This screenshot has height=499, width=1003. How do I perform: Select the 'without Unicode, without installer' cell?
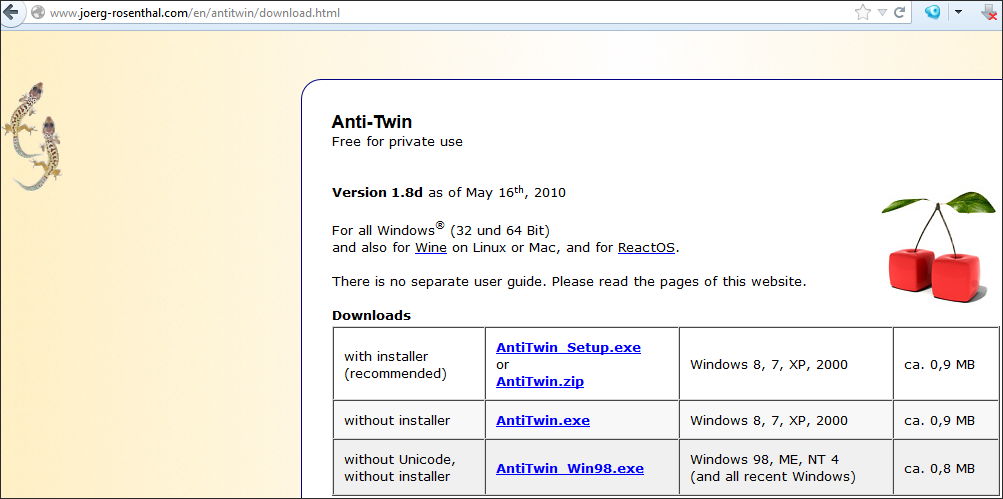pyautogui.click(x=409, y=468)
